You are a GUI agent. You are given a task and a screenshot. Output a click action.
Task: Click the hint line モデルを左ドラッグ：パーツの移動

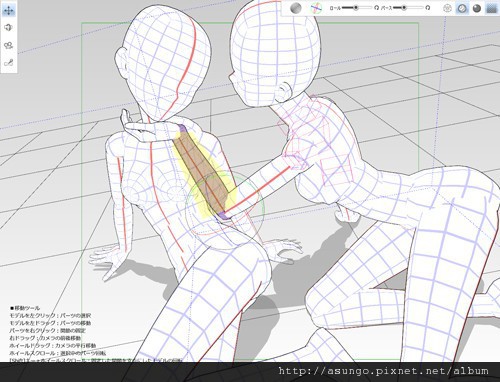pos(50,323)
